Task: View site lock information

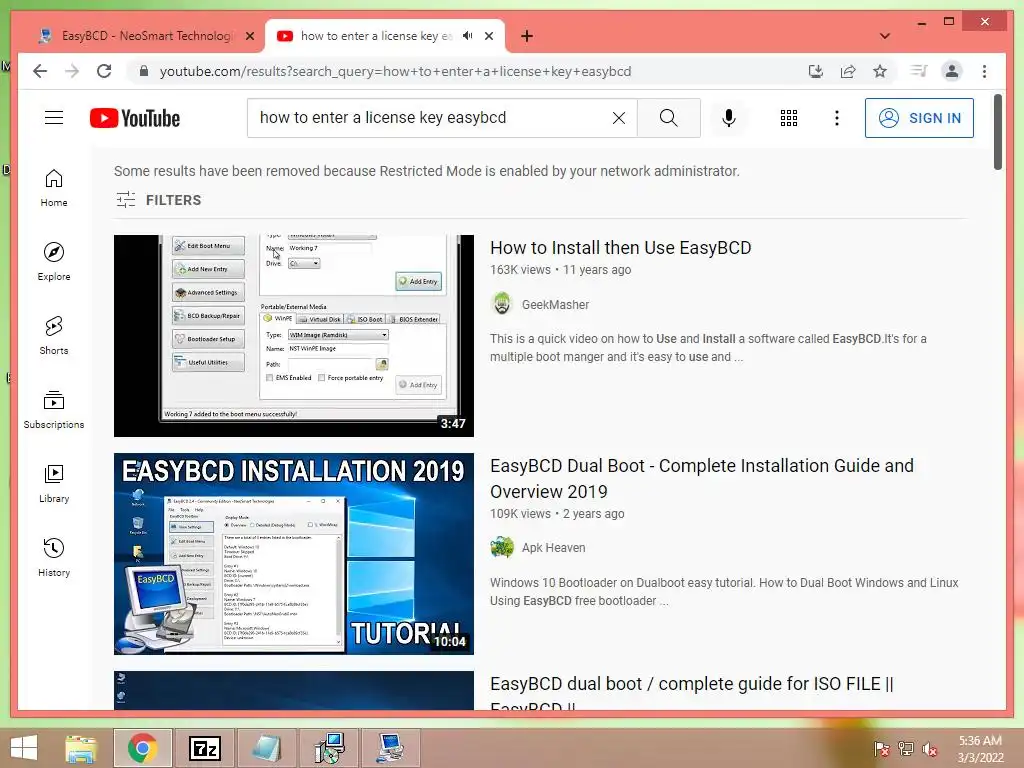Action: coord(144,71)
